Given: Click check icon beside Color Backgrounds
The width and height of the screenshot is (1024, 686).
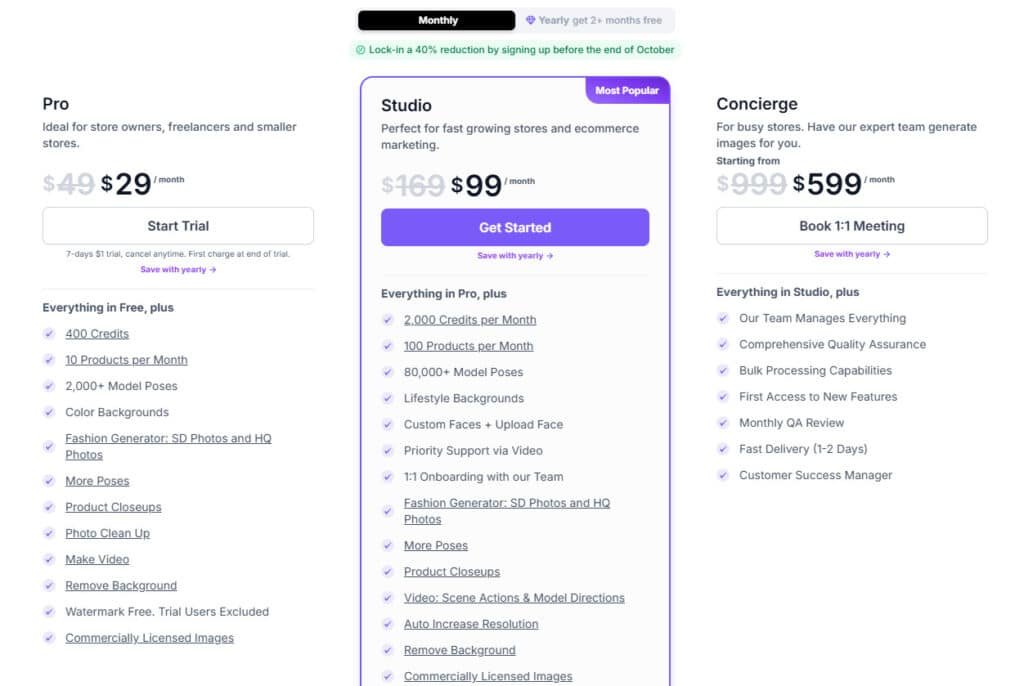Looking at the screenshot, I should point(49,412).
